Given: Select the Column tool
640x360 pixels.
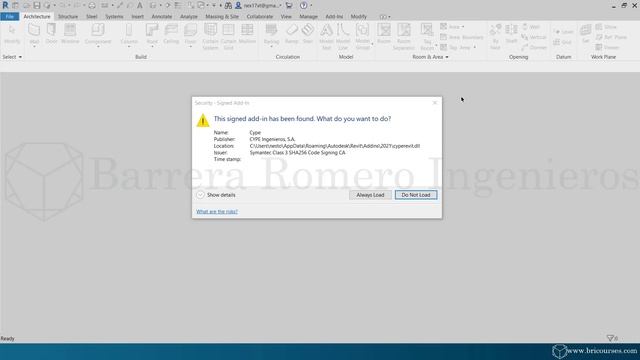Looking at the screenshot, I should [x=129, y=35].
